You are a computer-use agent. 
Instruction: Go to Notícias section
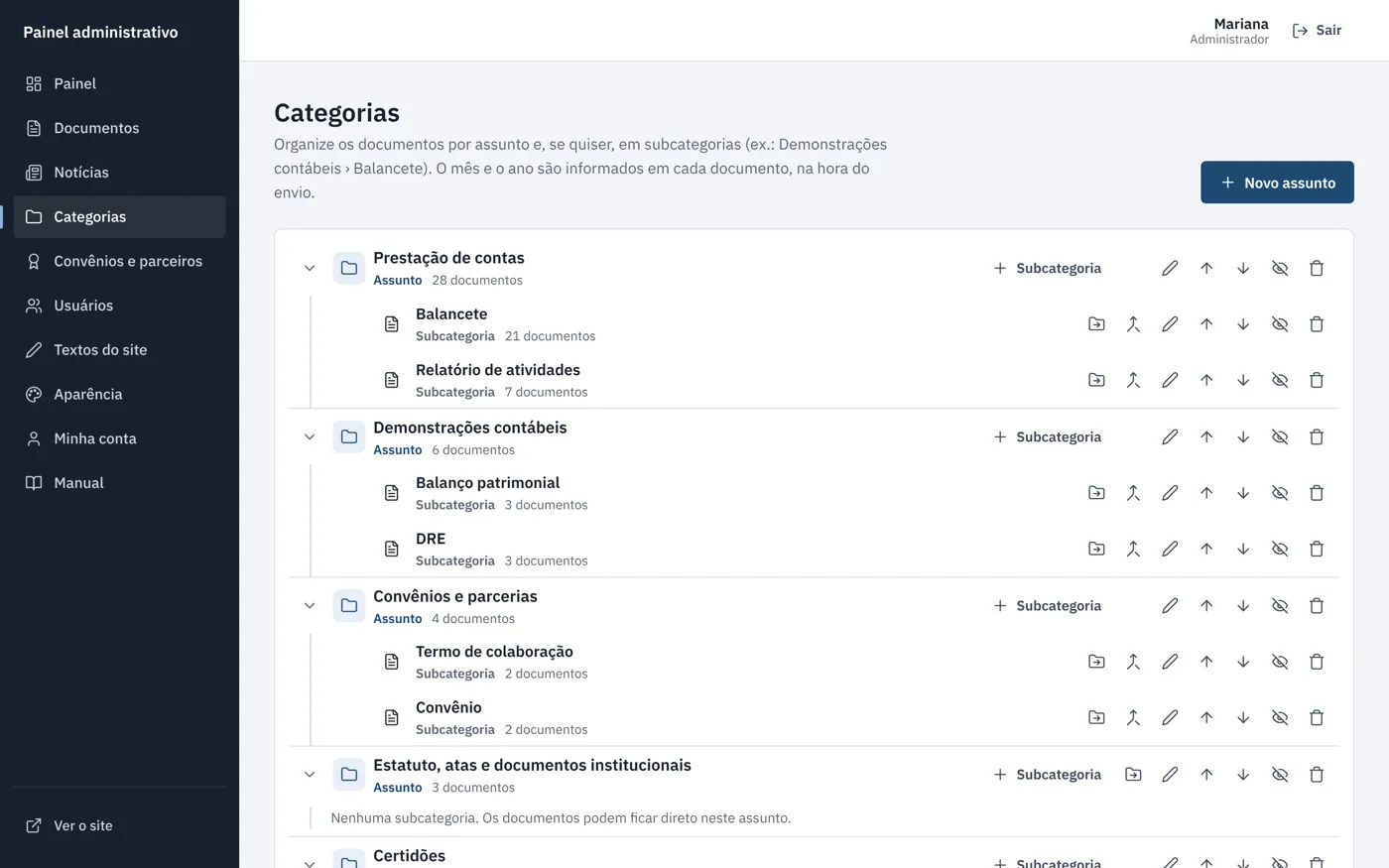coord(120,173)
